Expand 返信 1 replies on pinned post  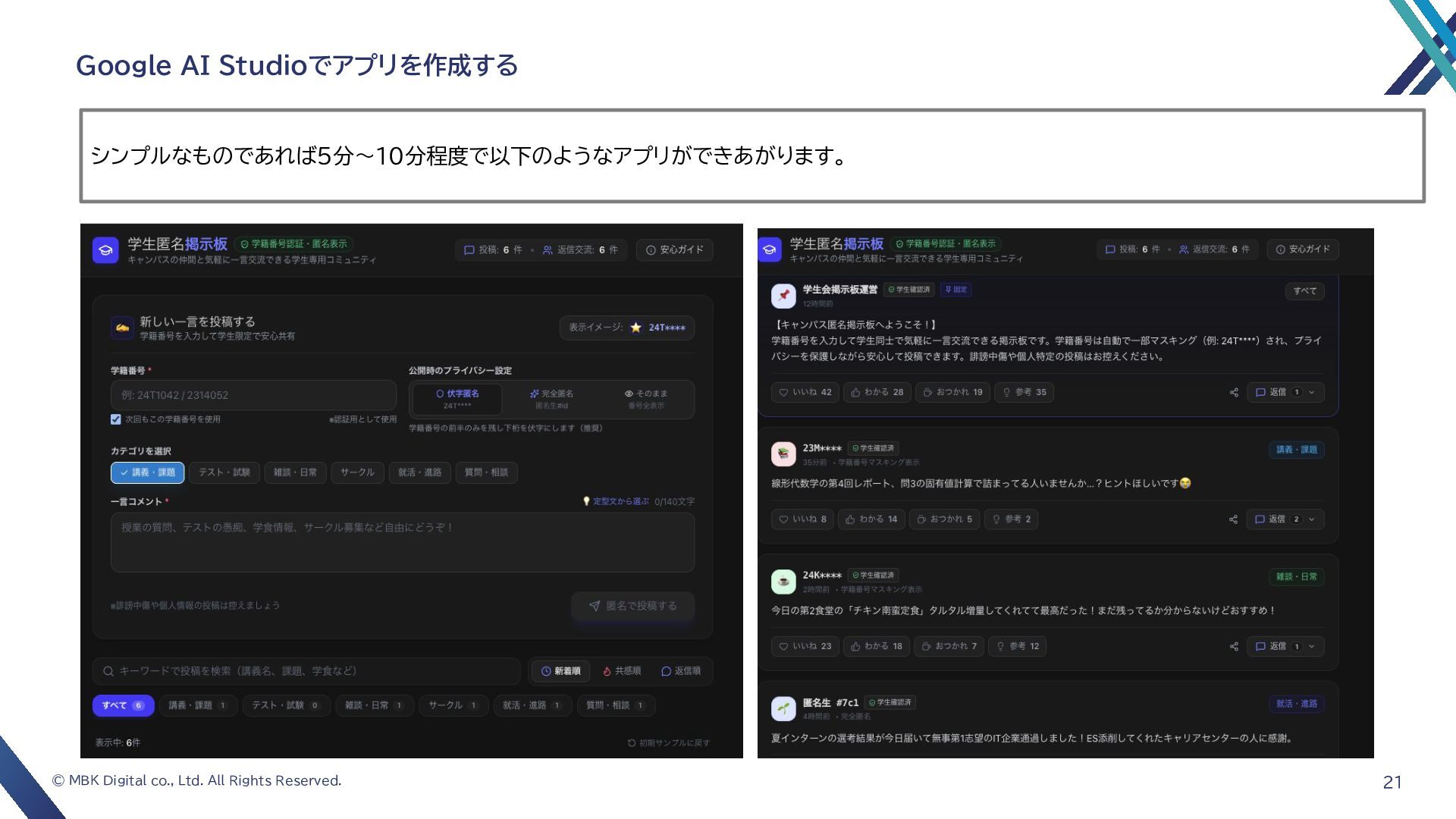1285,392
